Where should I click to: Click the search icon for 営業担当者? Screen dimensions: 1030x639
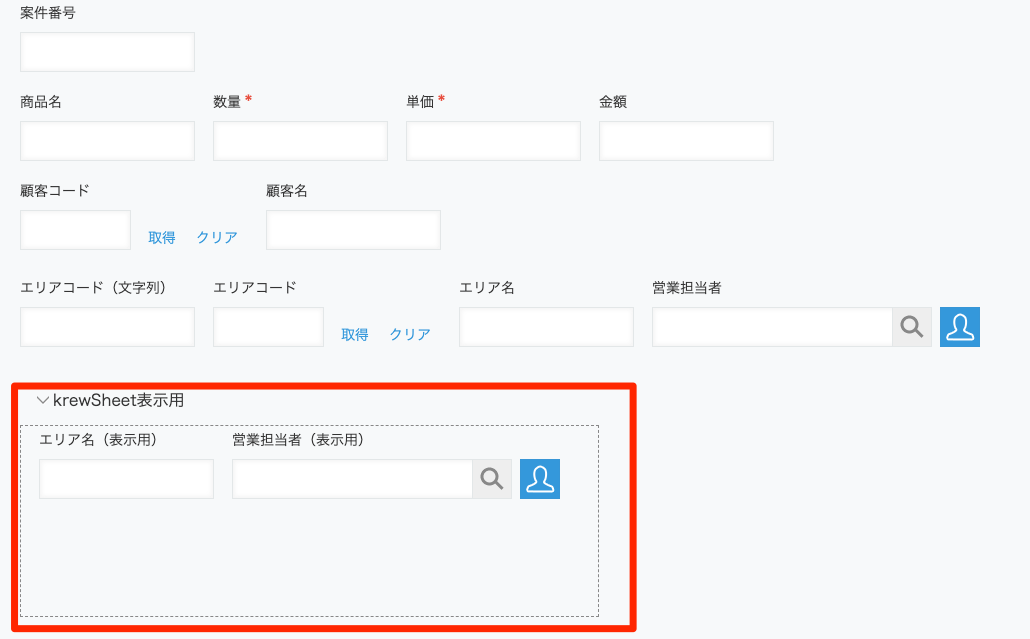click(912, 327)
